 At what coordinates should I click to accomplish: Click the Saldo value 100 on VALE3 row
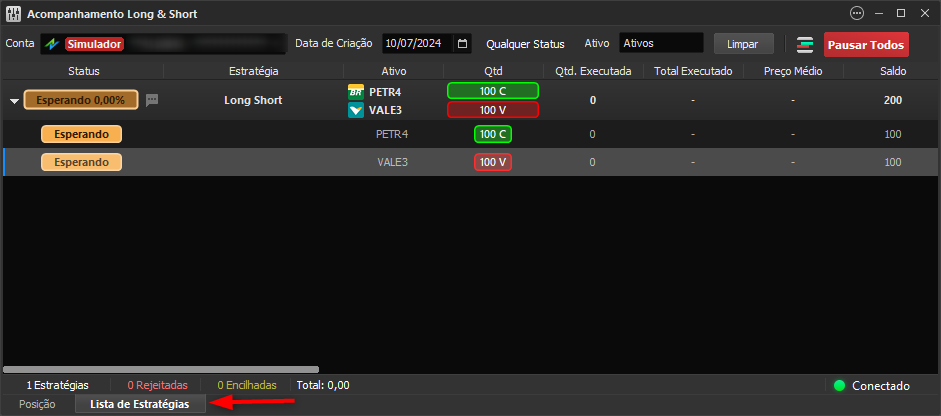pos(892,162)
